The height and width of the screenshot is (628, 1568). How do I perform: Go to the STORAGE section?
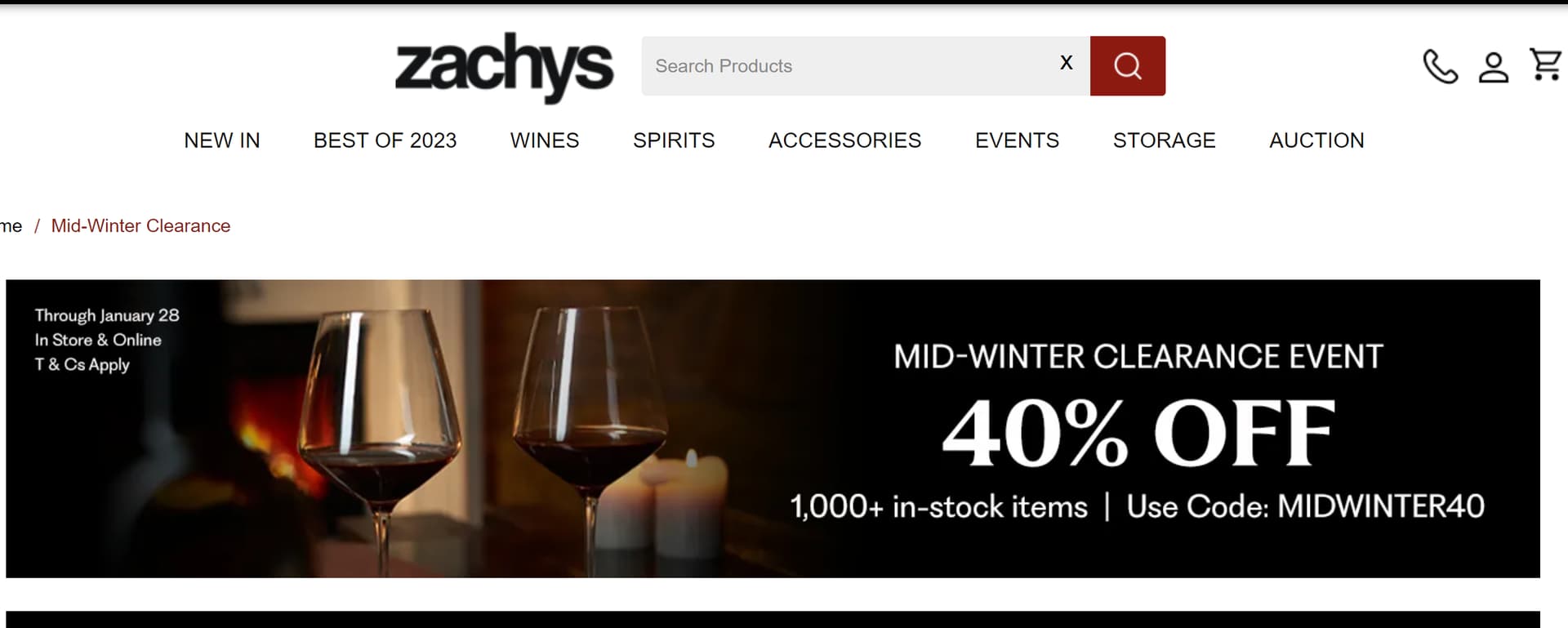coord(1164,140)
